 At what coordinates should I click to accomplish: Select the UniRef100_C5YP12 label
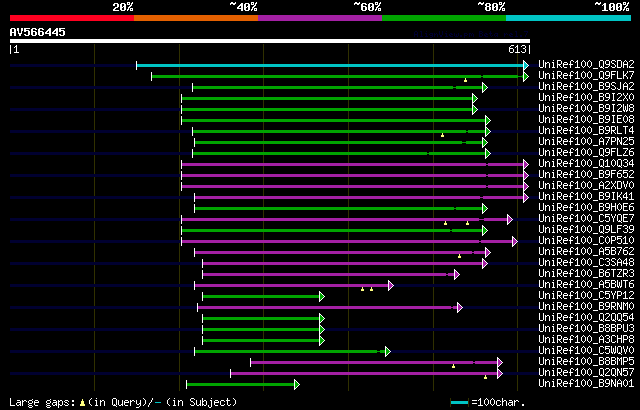pos(587,296)
